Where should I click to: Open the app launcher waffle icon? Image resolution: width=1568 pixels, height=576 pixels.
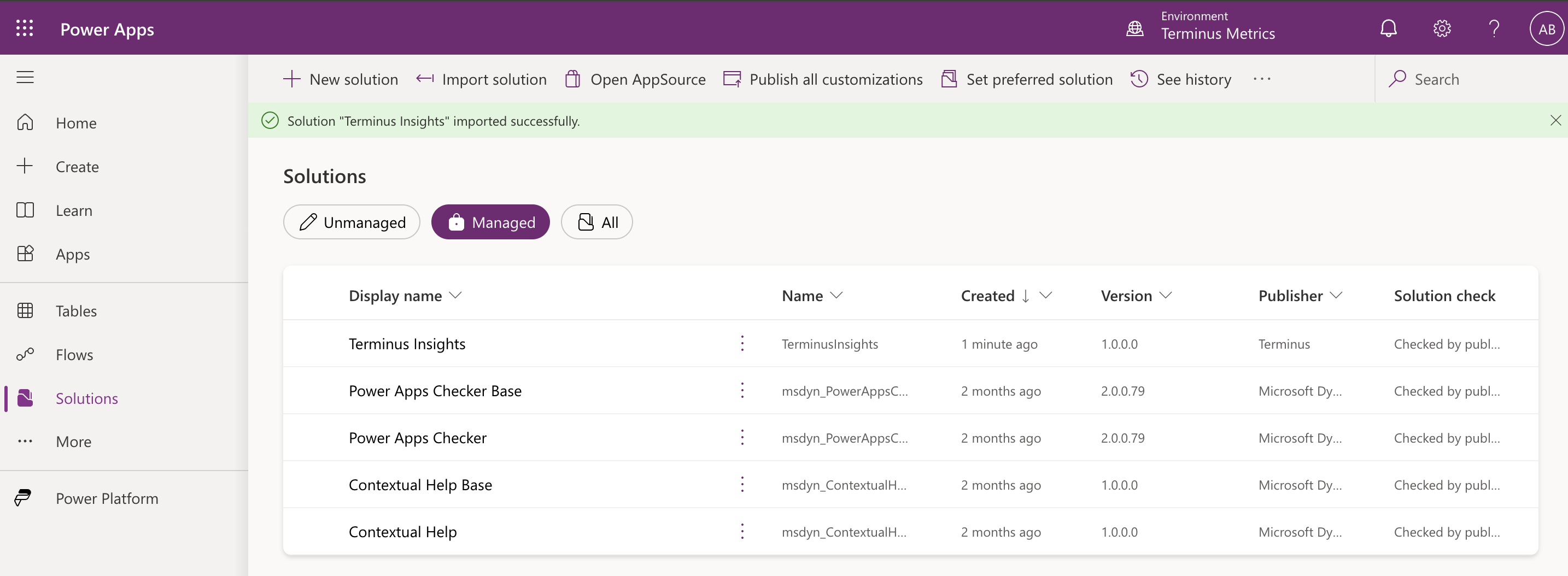coord(25,28)
